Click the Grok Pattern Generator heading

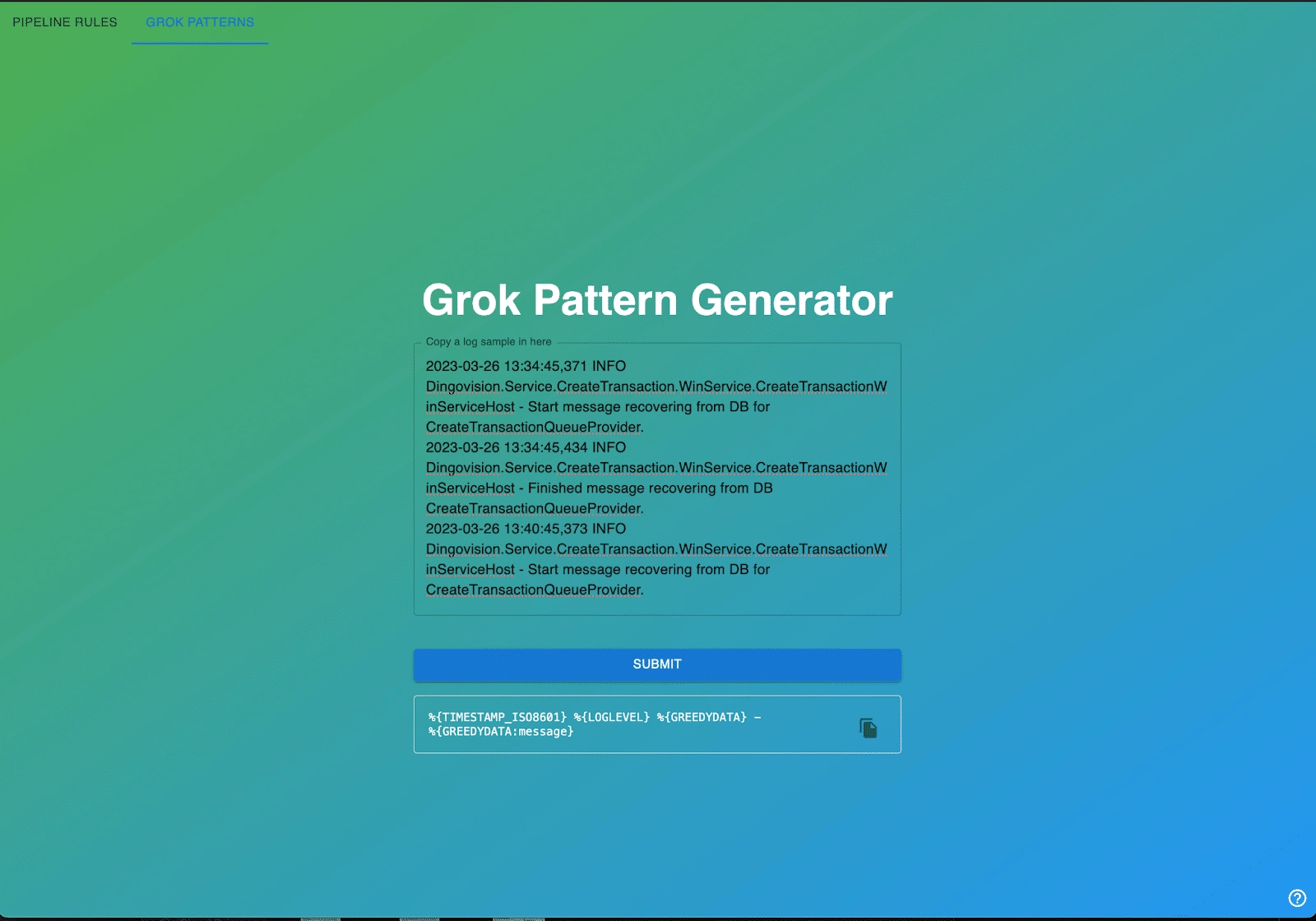(656, 300)
